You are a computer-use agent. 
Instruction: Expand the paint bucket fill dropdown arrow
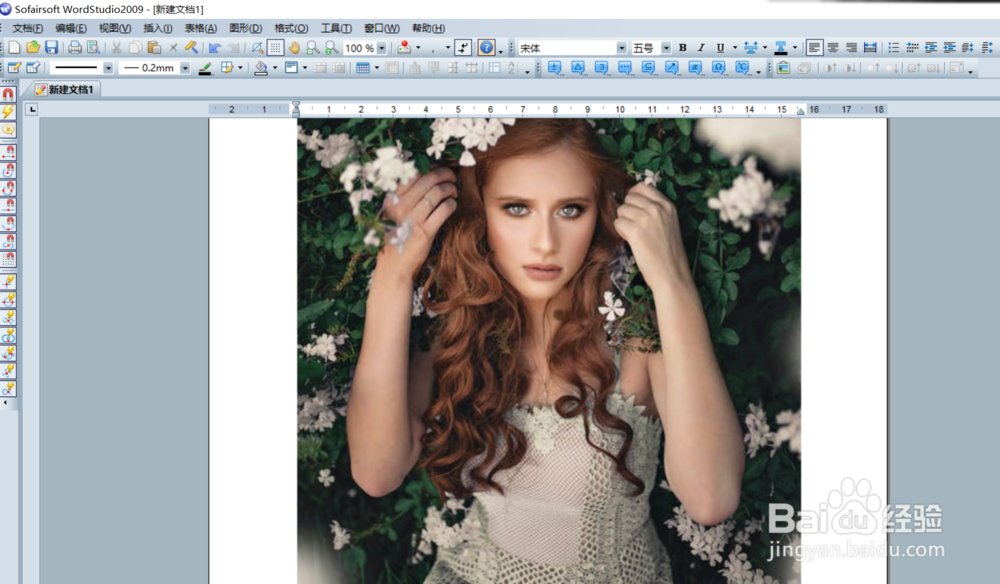[x=275, y=68]
